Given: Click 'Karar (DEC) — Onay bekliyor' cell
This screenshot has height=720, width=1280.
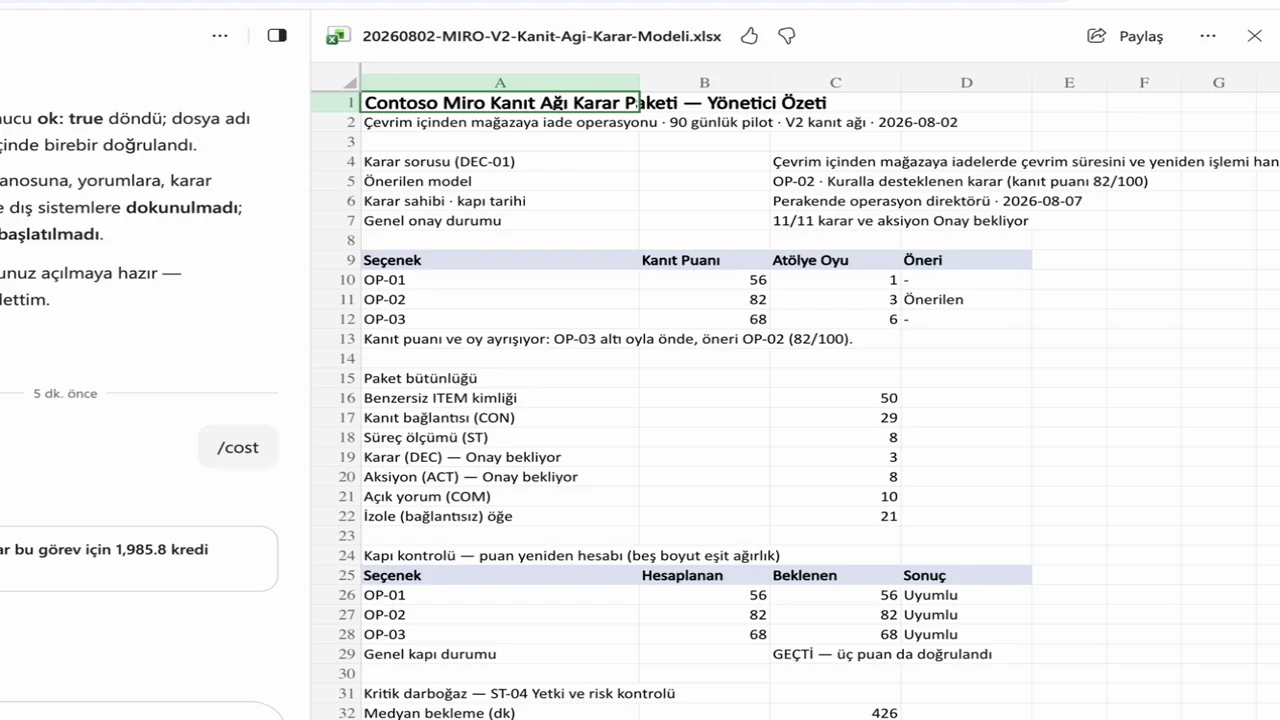Looking at the screenshot, I should [x=500, y=457].
